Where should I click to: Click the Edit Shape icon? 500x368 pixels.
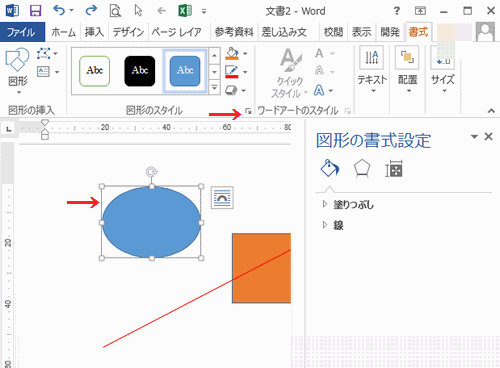click(x=44, y=53)
